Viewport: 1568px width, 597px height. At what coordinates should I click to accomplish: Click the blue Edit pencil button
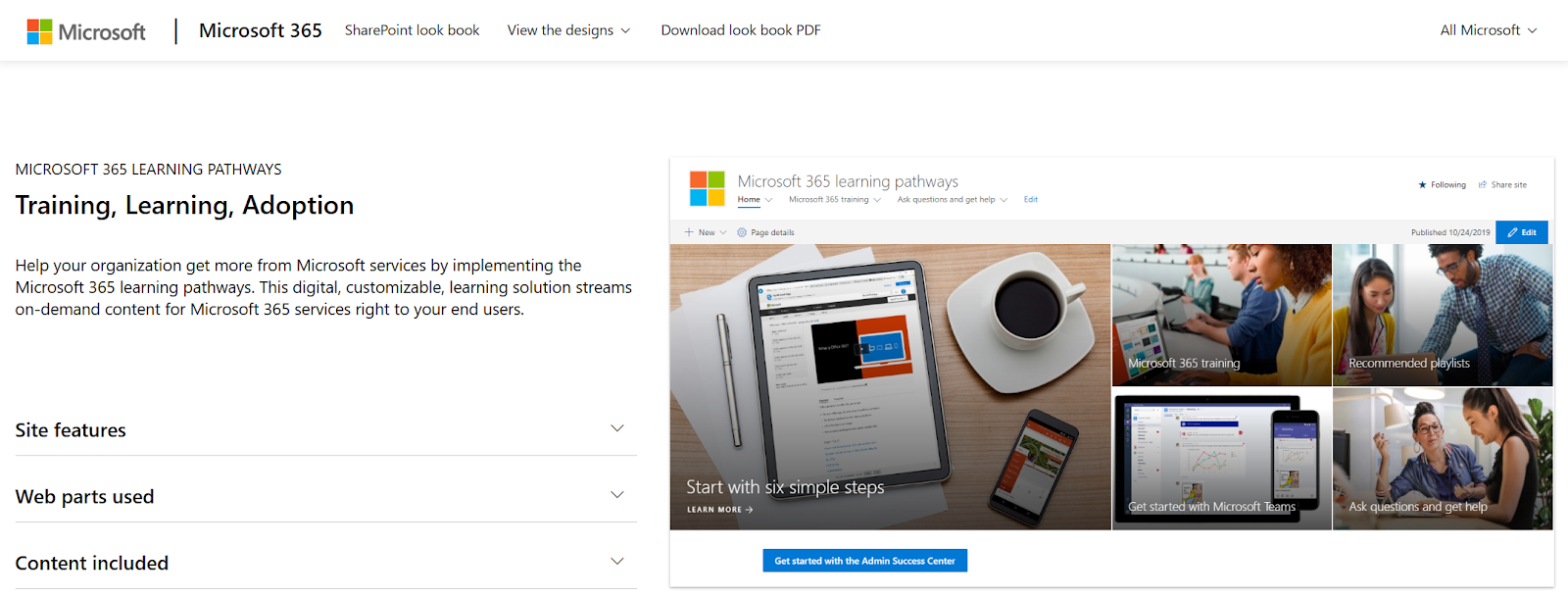click(x=1522, y=232)
